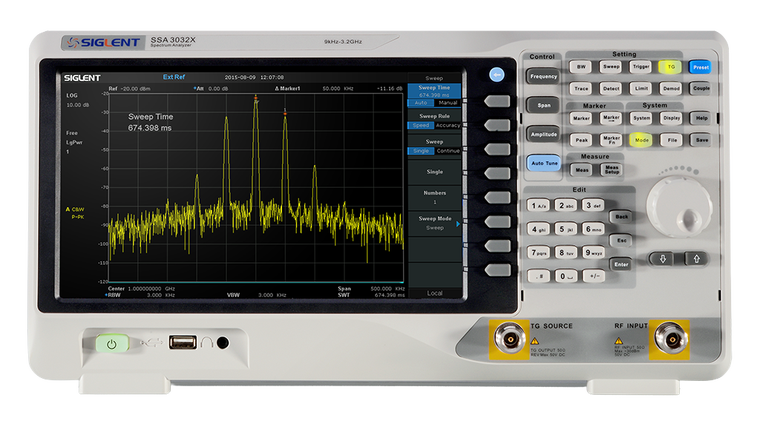
Task: Click the Siglent logo on the bezel
Action: [104, 43]
